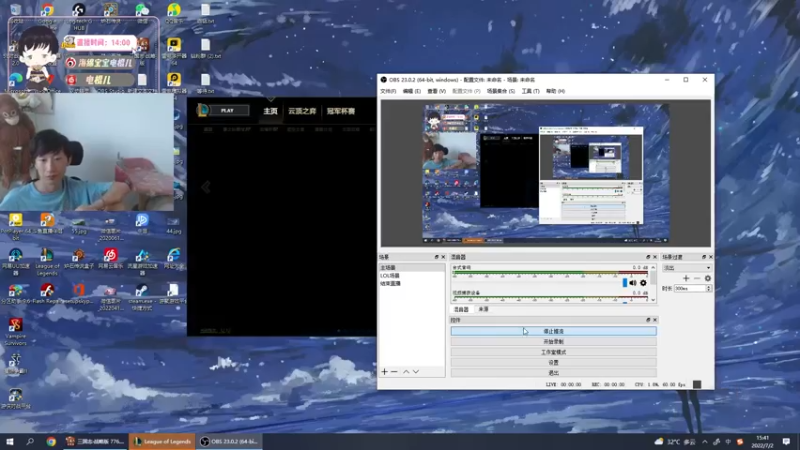This screenshot has width=800, height=450.
Task: Open the 查看(V) menu in OBS
Action: (x=436, y=91)
